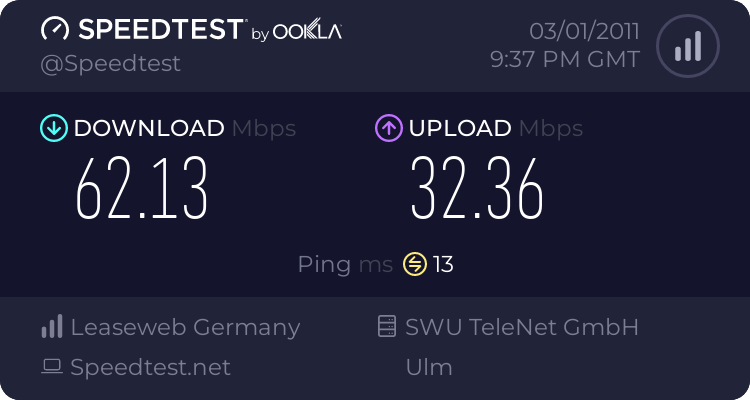Click the Speedtest.net label
The height and width of the screenshot is (400, 750).
150,367
